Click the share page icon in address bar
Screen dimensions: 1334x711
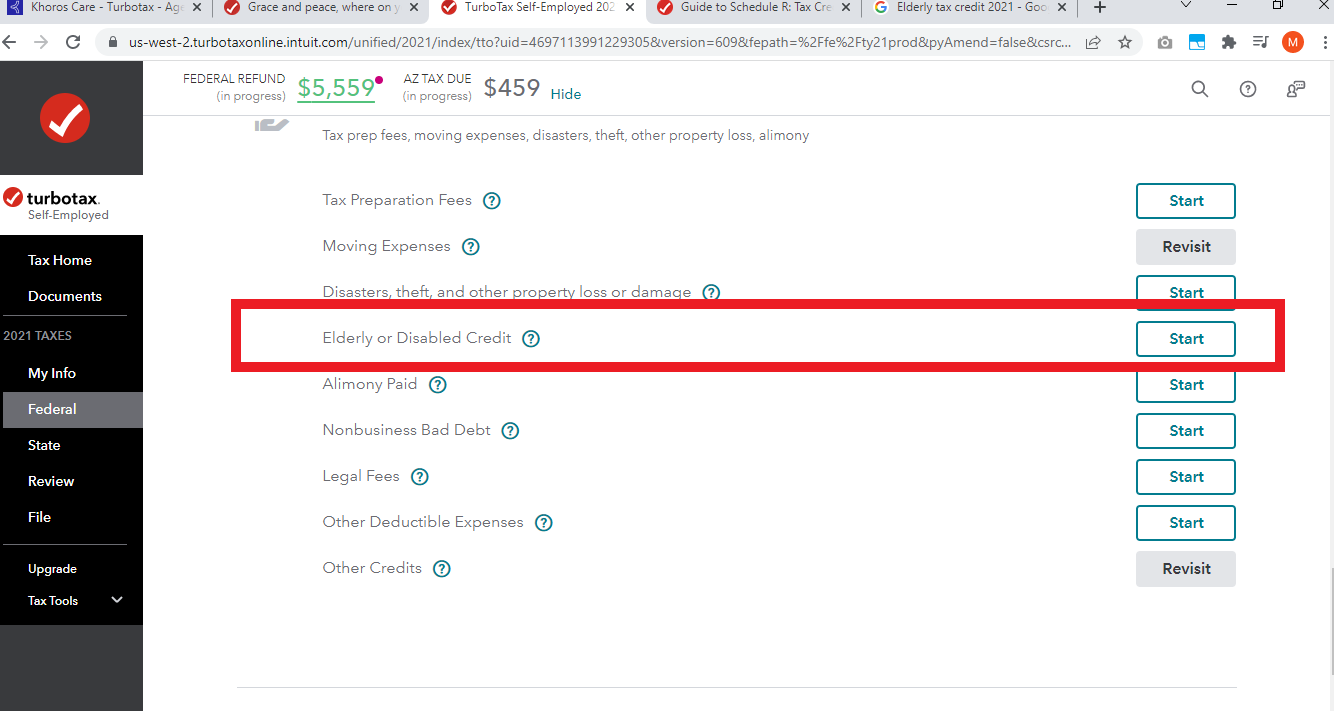point(1093,42)
